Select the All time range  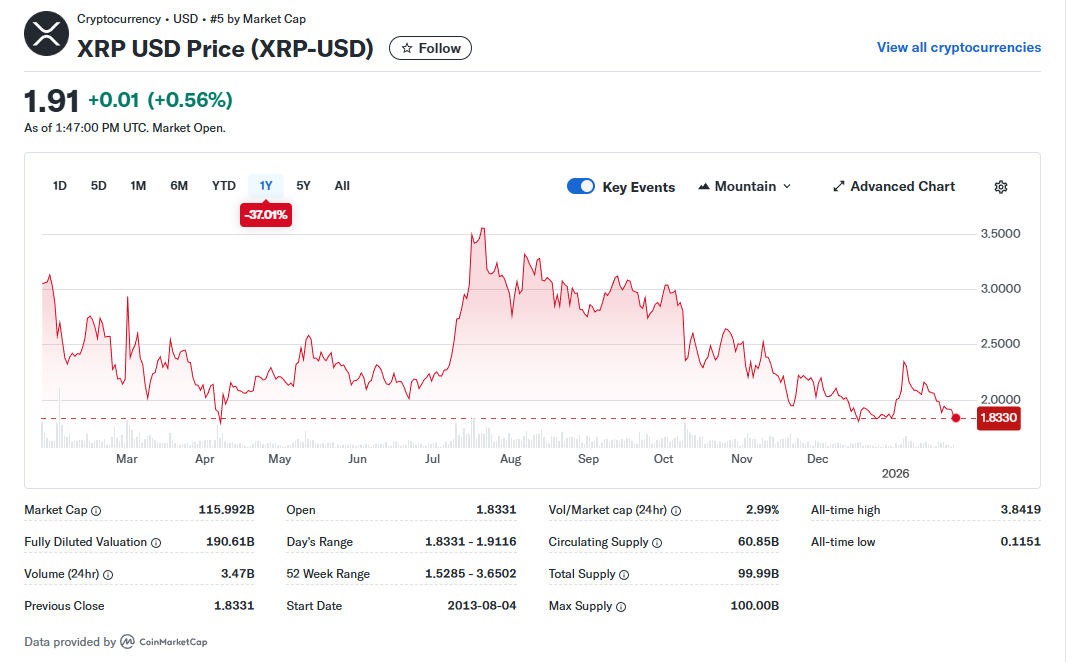(x=342, y=186)
